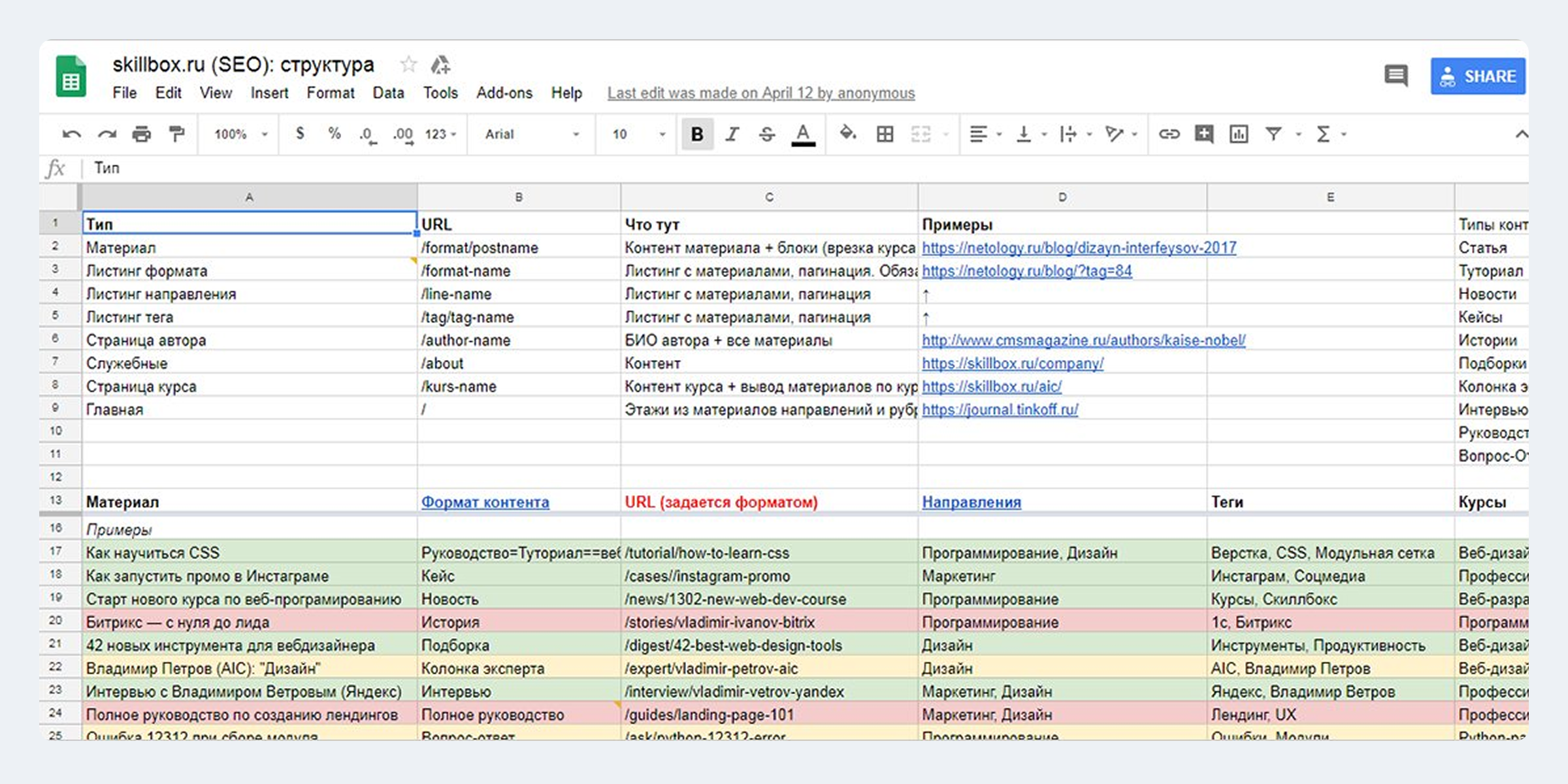Open the Help menu

[566, 93]
